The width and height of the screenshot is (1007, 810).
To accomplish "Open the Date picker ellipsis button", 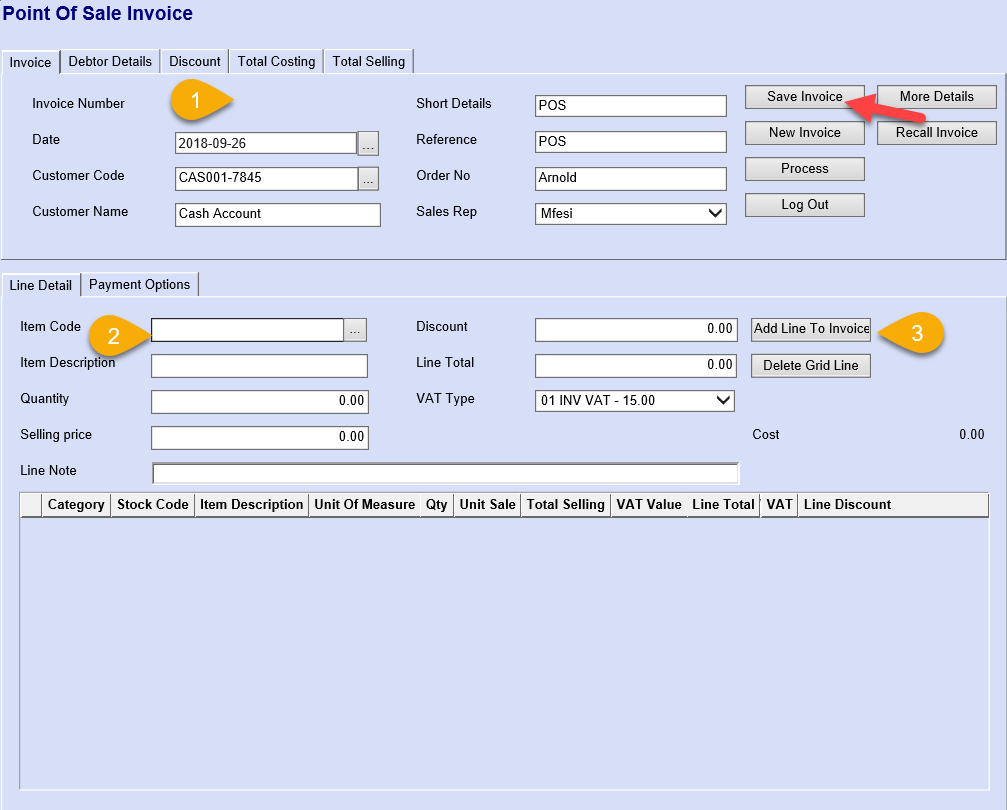I will (x=368, y=144).
